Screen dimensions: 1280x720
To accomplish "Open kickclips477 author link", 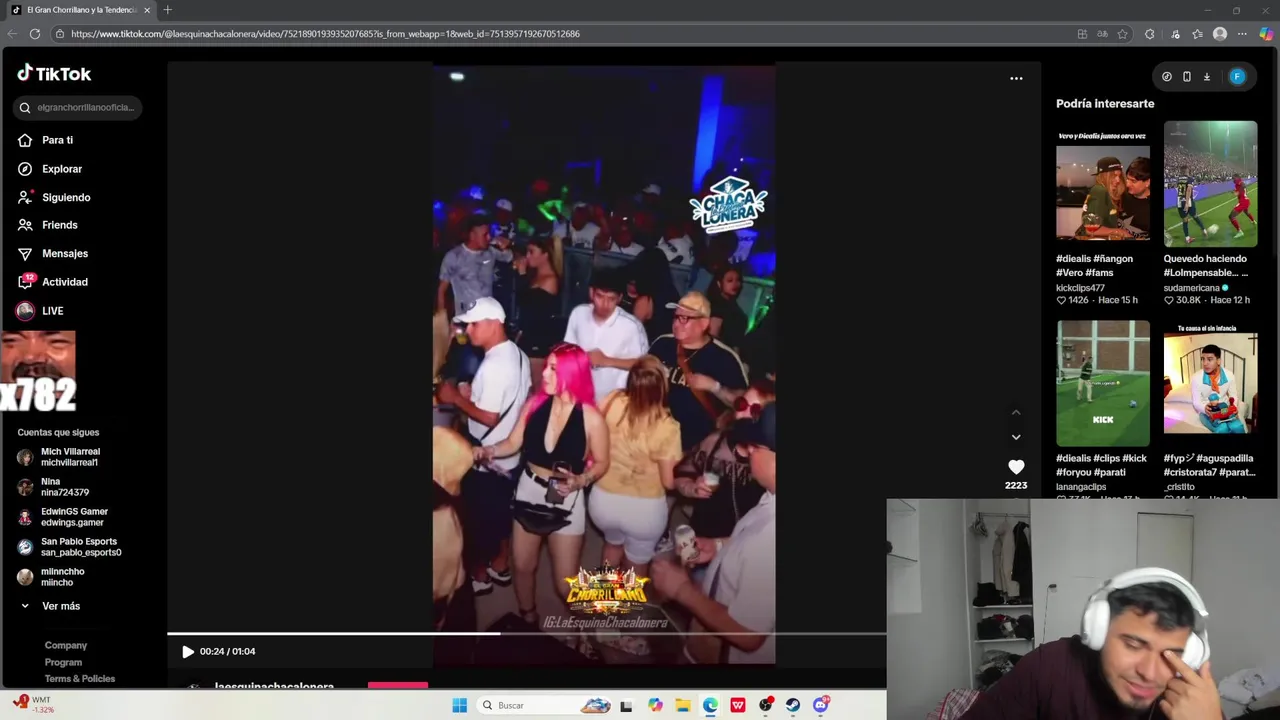I will pos(1081,288).
